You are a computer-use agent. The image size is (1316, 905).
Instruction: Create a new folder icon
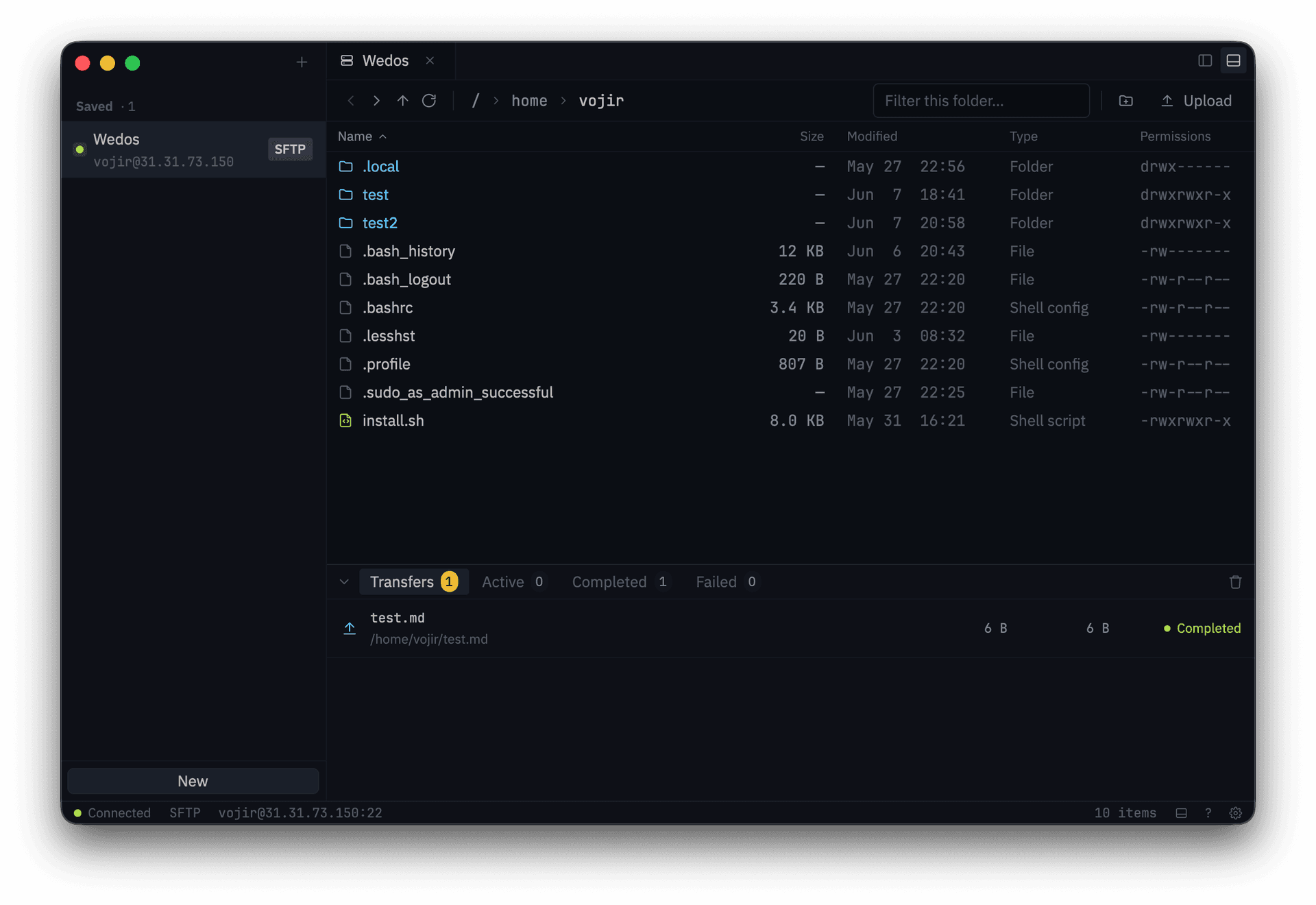(1126, 101)
